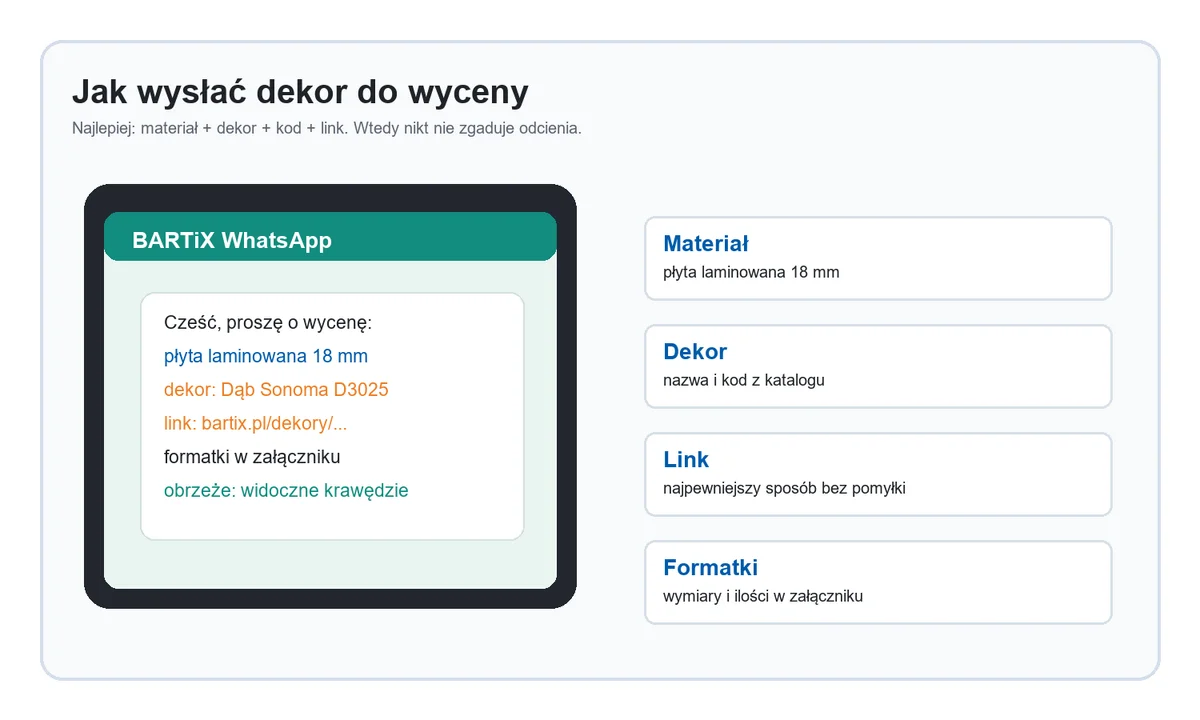Click the 'link: bartix.pl/dekory/...' message line
Viewport: 1200px width, 720px height.
[x=256, y=424]
